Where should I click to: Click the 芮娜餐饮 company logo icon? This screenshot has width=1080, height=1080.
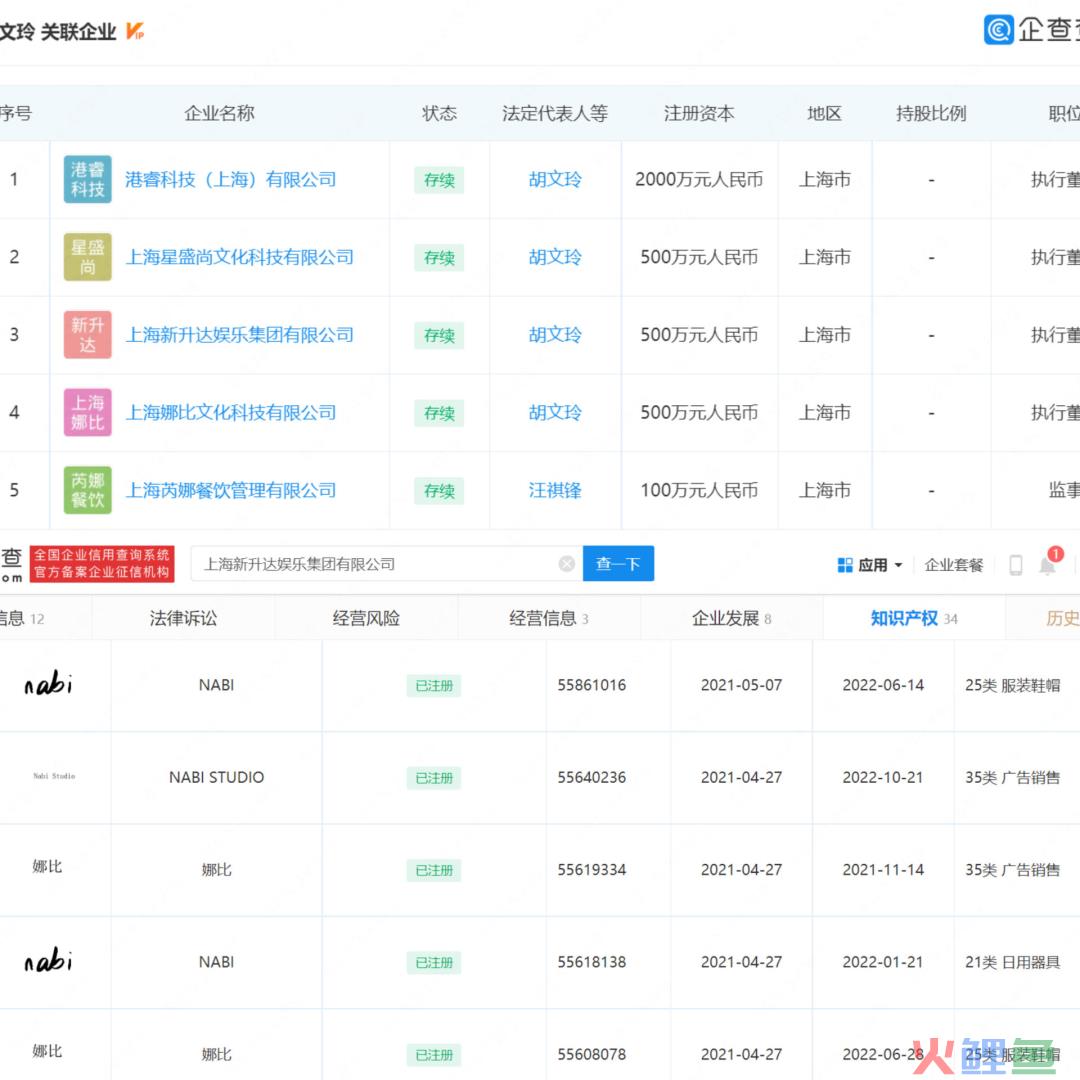(x=87, y=490)
